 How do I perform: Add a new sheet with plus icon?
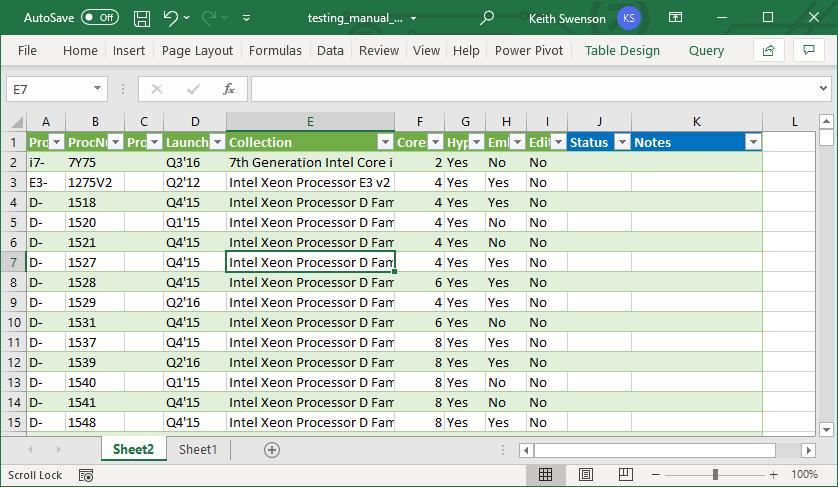[x=271, y=450]
